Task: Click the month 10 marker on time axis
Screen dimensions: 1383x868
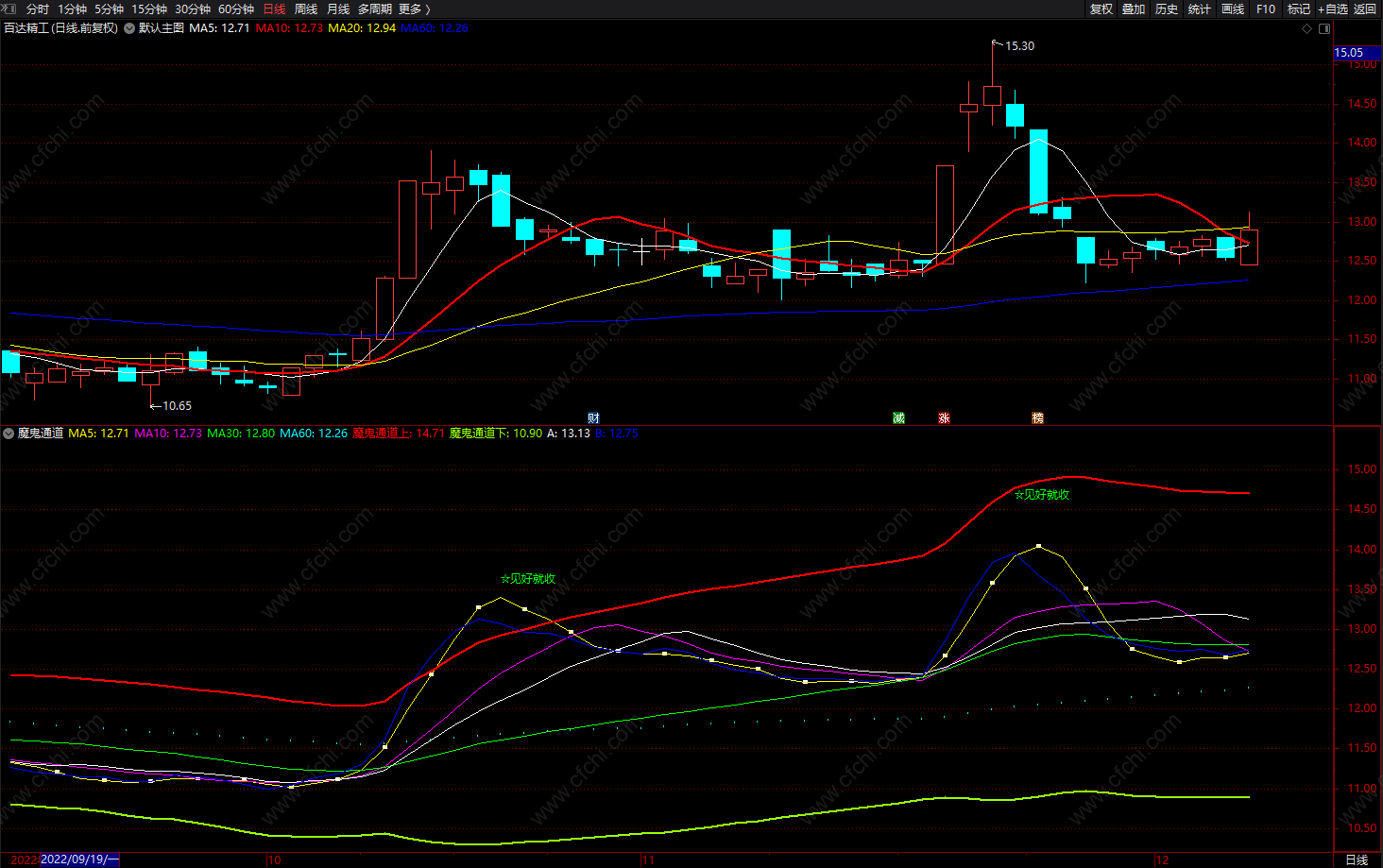Action: pos(274,860)
